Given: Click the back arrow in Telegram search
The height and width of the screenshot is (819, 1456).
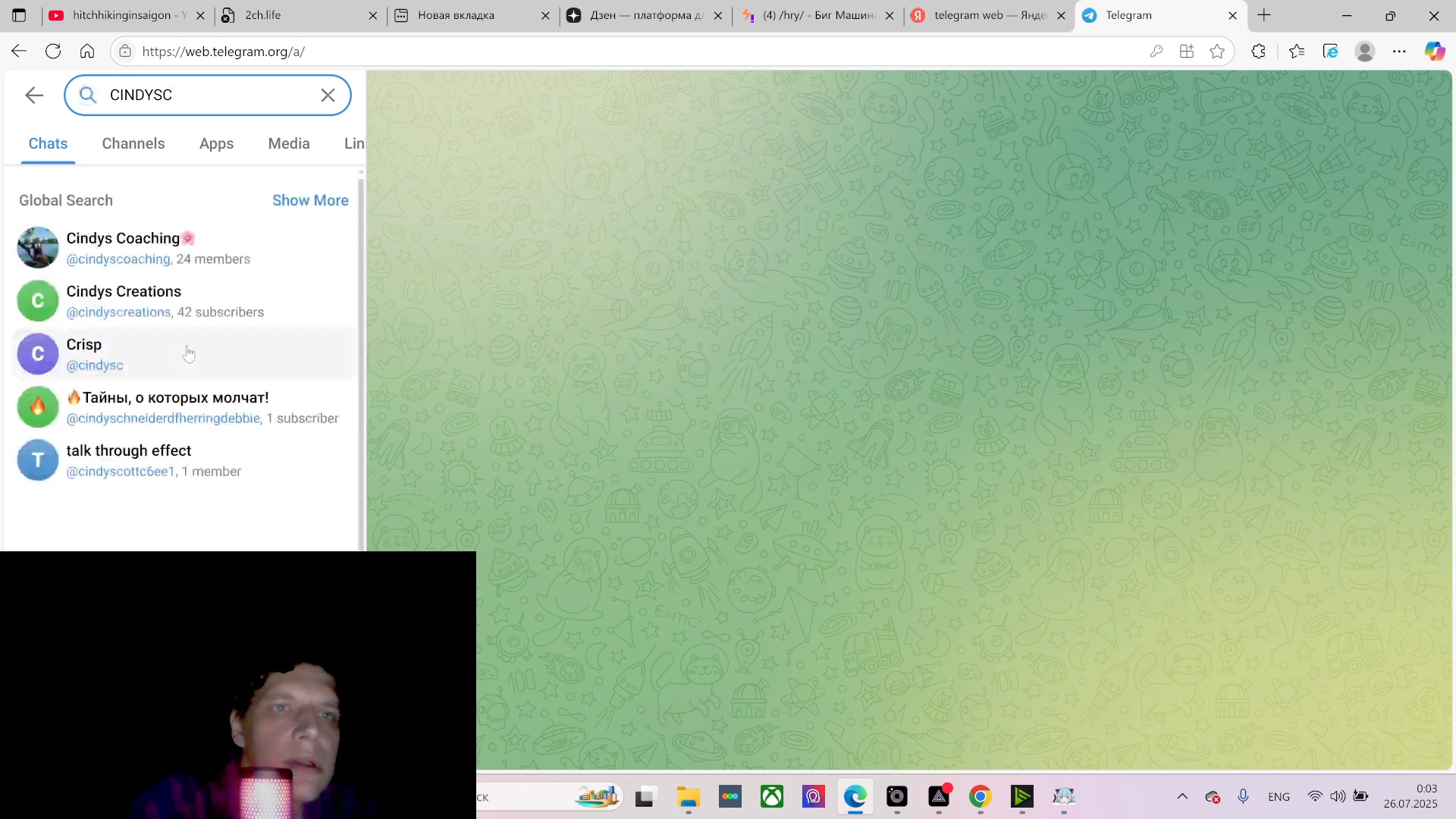Looking at the screenshot, I should click(33, 95).
